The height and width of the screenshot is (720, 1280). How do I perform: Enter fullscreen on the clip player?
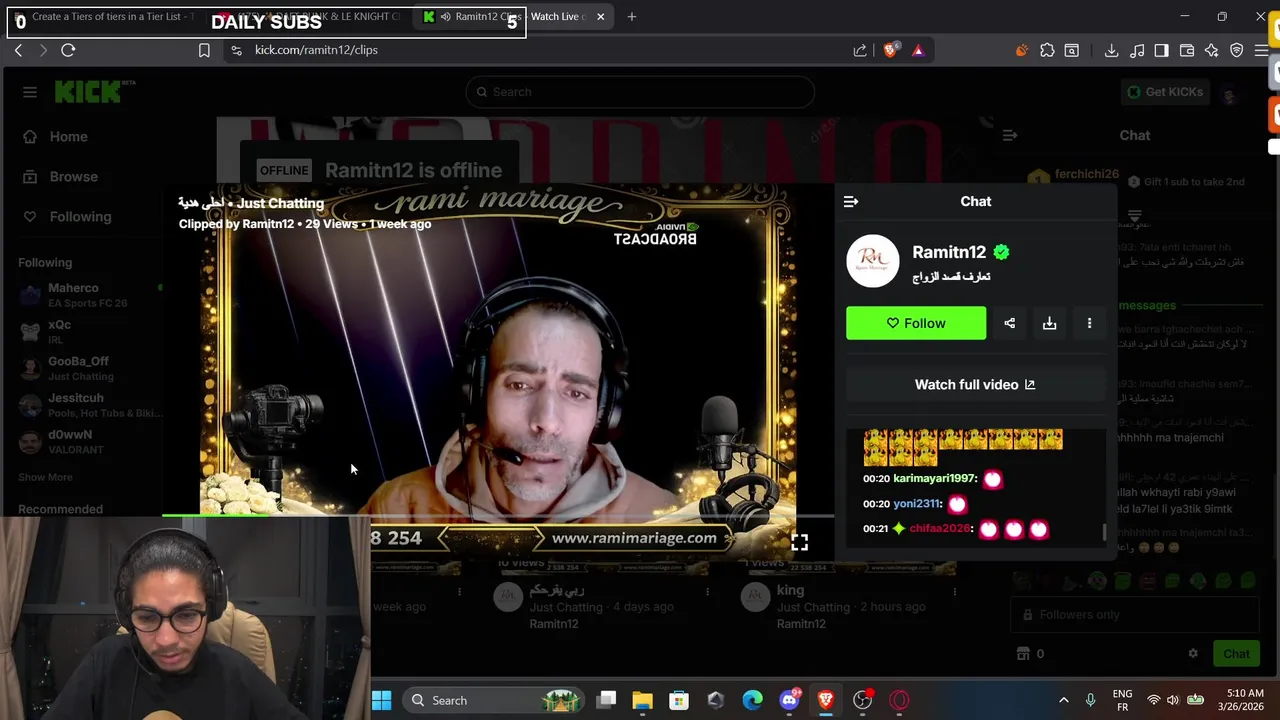pos(799,542)
